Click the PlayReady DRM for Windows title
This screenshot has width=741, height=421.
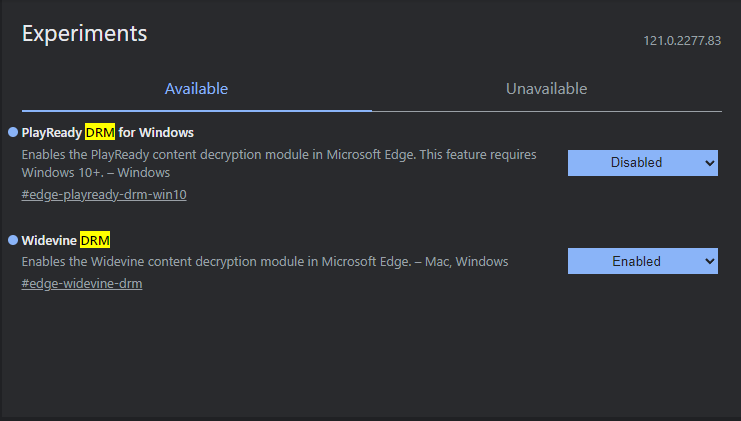(108, 132)
